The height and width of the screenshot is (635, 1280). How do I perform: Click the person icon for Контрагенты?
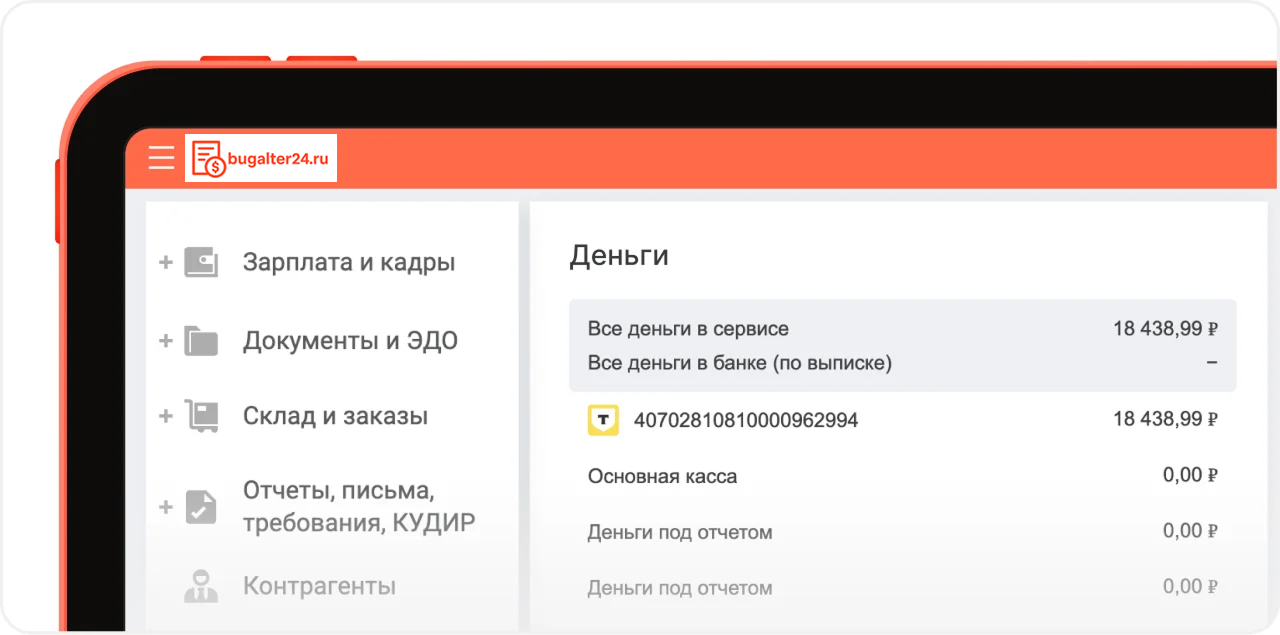(x=201, y=586)
